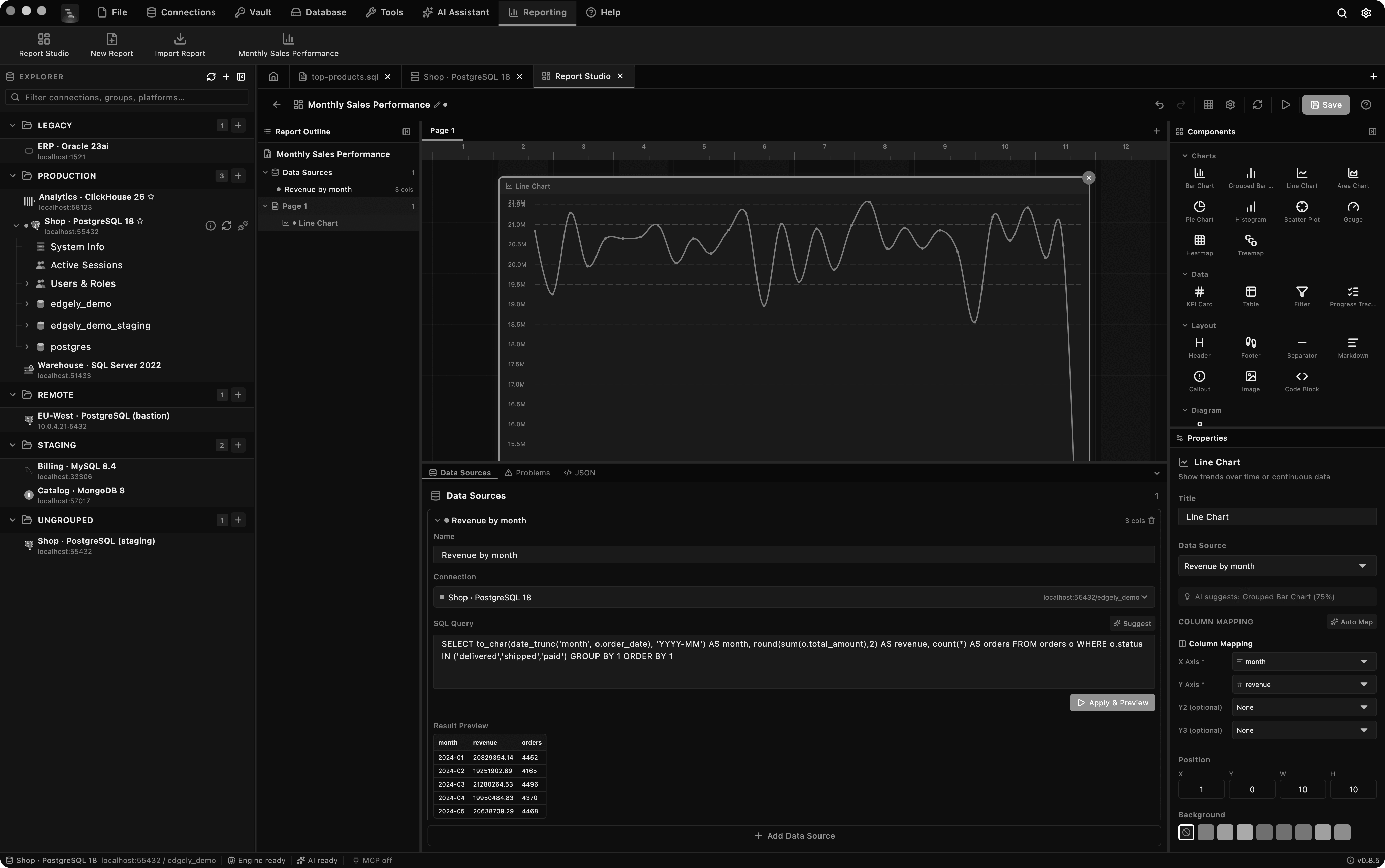Collapse the Report Outline panel
Viewport: 1385px width, 868px height.
[x=406, y=131]
